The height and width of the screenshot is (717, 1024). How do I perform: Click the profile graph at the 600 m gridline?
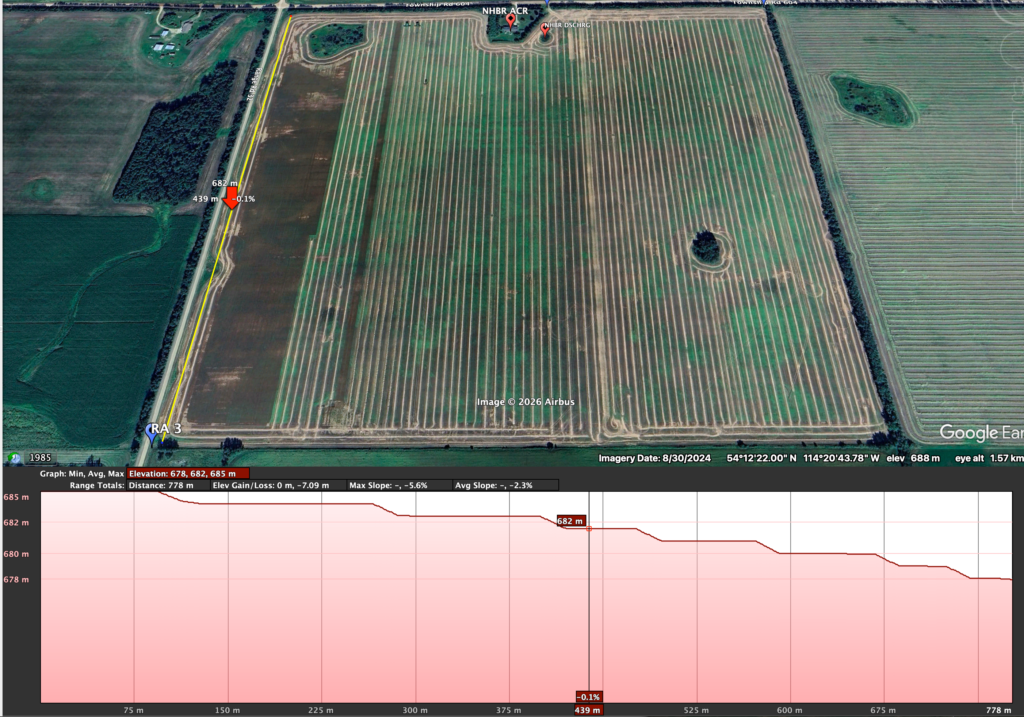pyautogui.click(x=791, y=600)
